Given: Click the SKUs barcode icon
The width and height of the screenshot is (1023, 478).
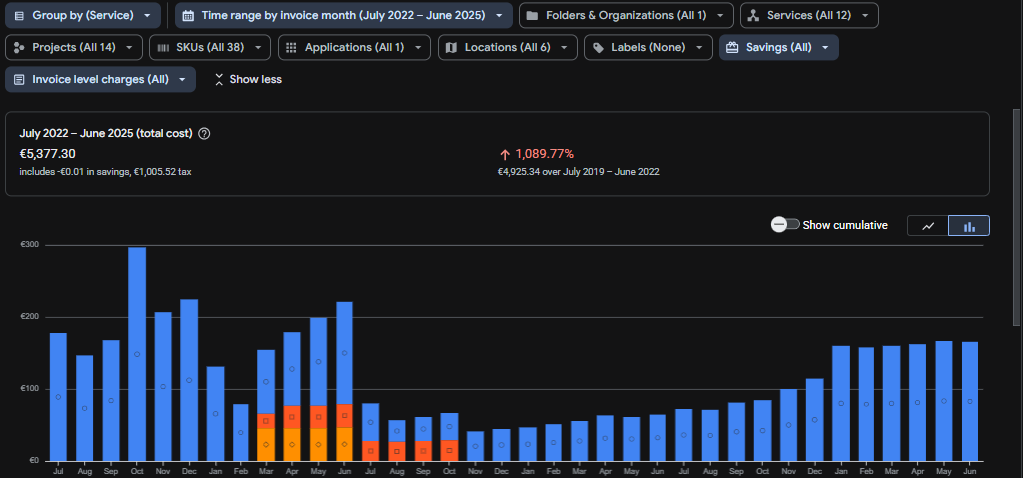Looking at the screenshot, I should 163,47.
